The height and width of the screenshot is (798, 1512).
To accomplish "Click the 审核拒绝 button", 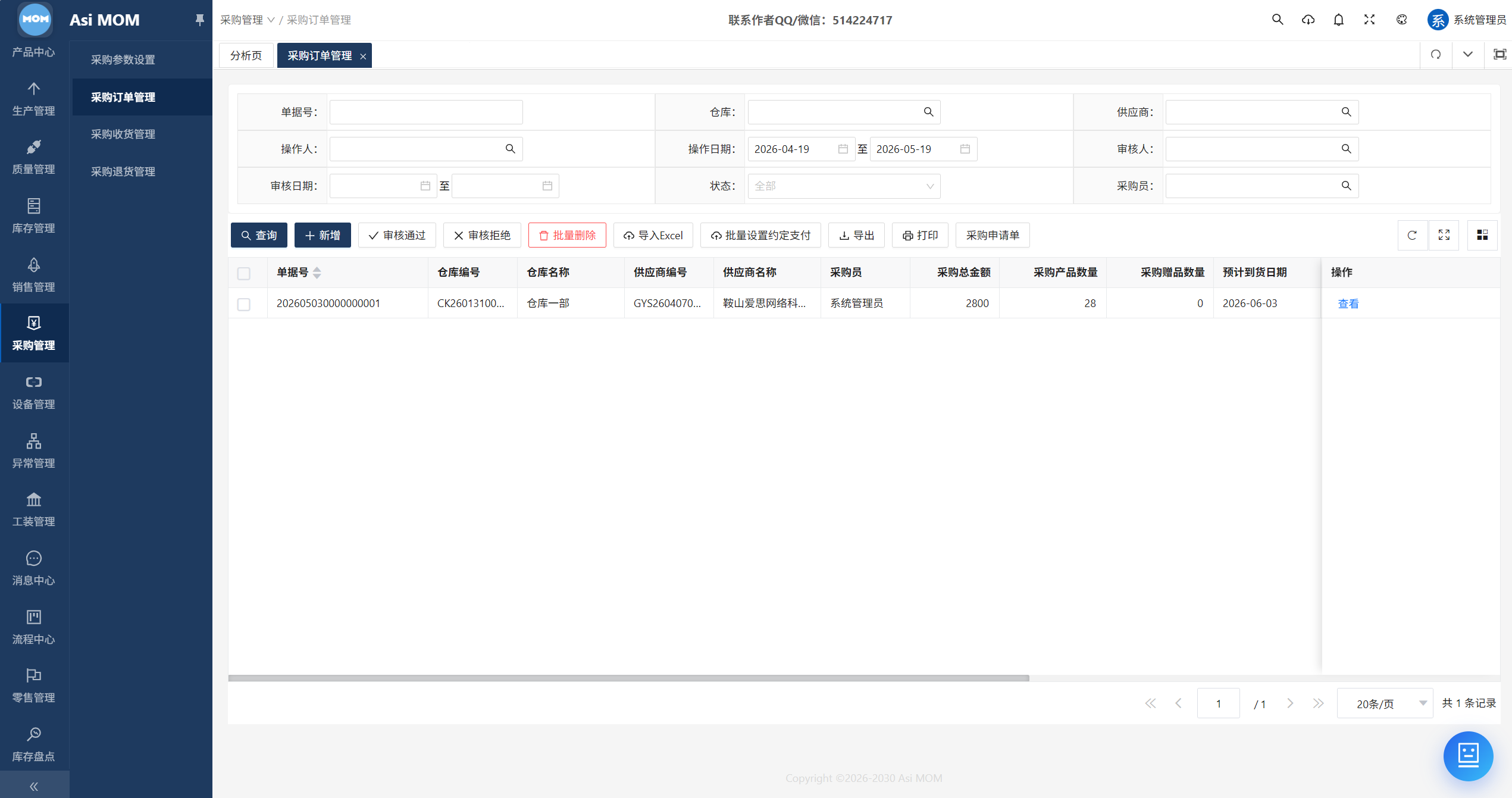I will (x=482, y=235).
